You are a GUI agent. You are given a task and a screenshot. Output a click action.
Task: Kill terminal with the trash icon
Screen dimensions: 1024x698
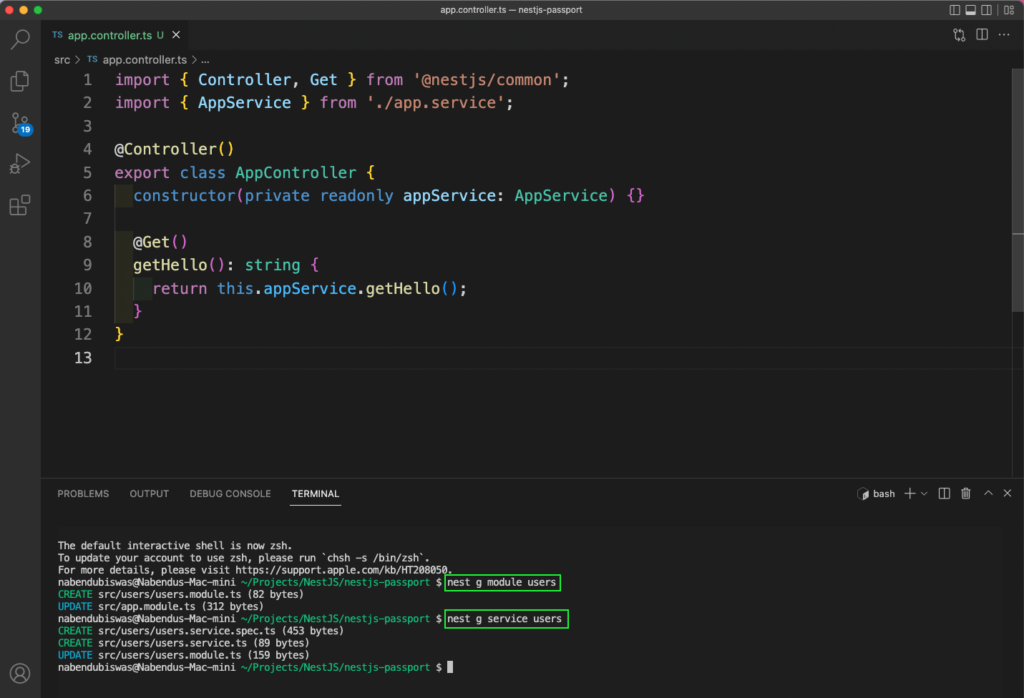[966, 494]
